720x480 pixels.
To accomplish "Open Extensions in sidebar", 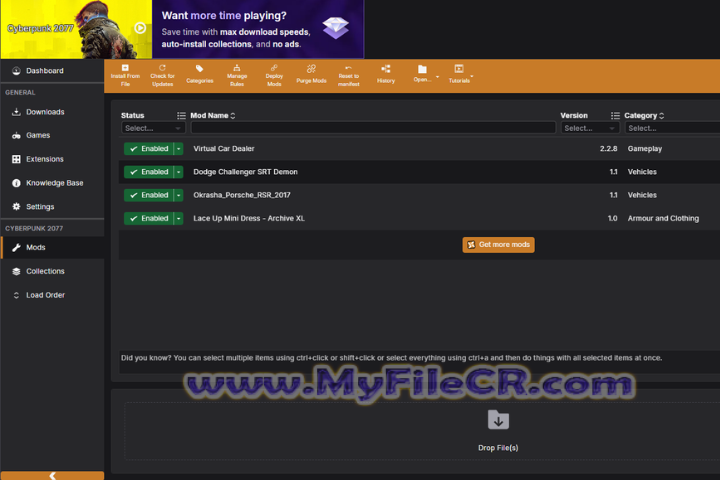I will tap(45, 159).
